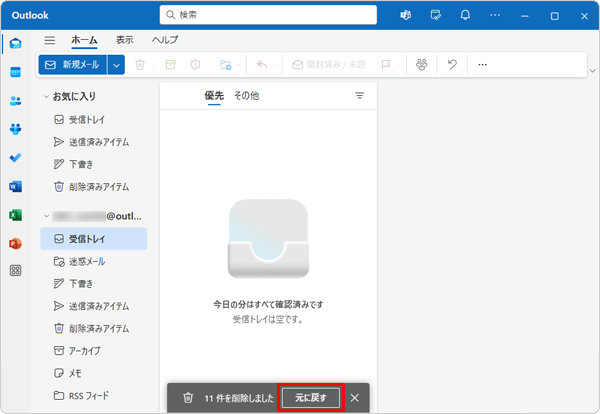The width and height of the screenshot is (600, 414).
Task: Open the 新規メール dropdown arrow
Action: click(116, 65)
